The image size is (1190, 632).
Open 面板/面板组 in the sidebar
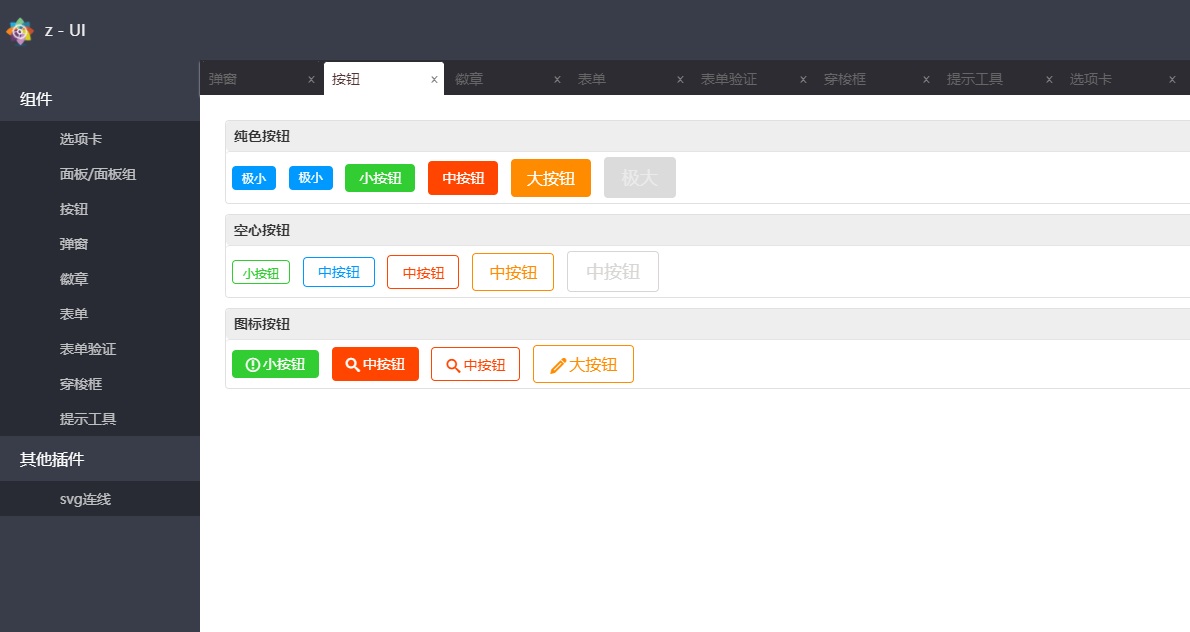(x=97, y=174)
